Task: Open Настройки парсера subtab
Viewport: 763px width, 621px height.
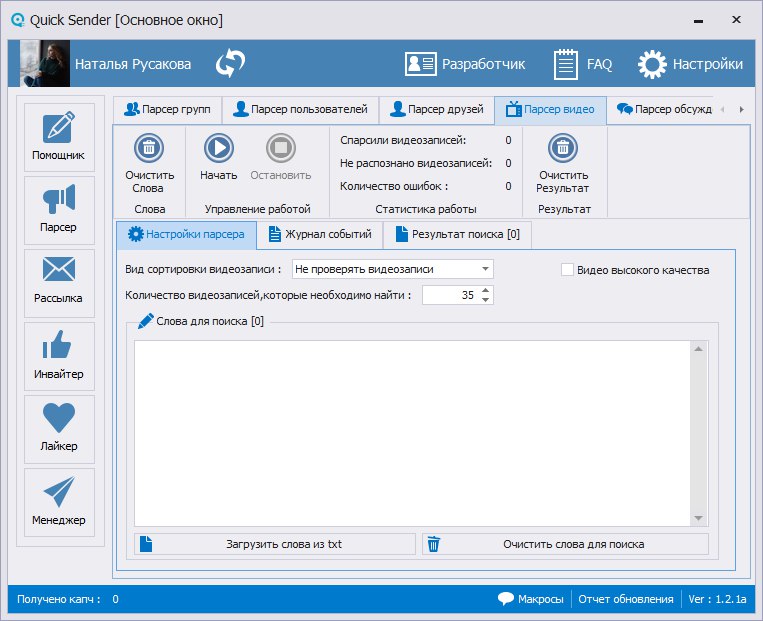Action: (x=186, y=235)
